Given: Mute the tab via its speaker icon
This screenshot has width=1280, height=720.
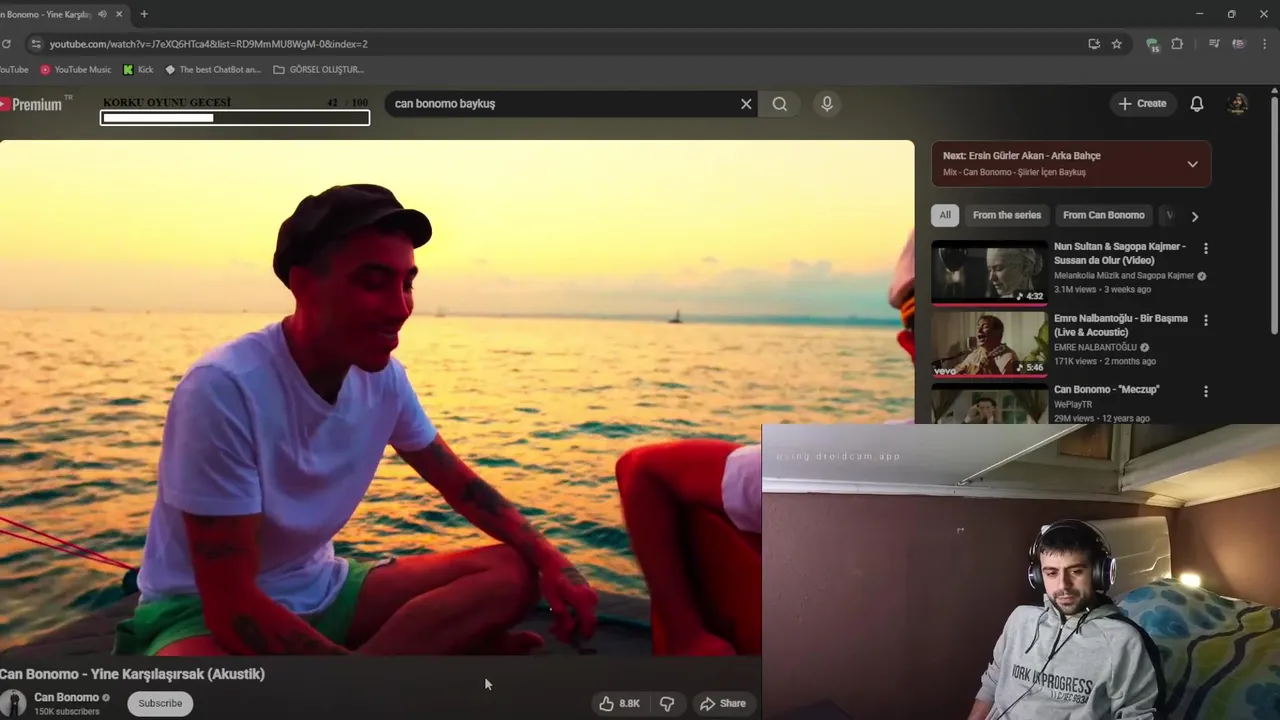Looking at the screenshot, I should pos(102,14).
